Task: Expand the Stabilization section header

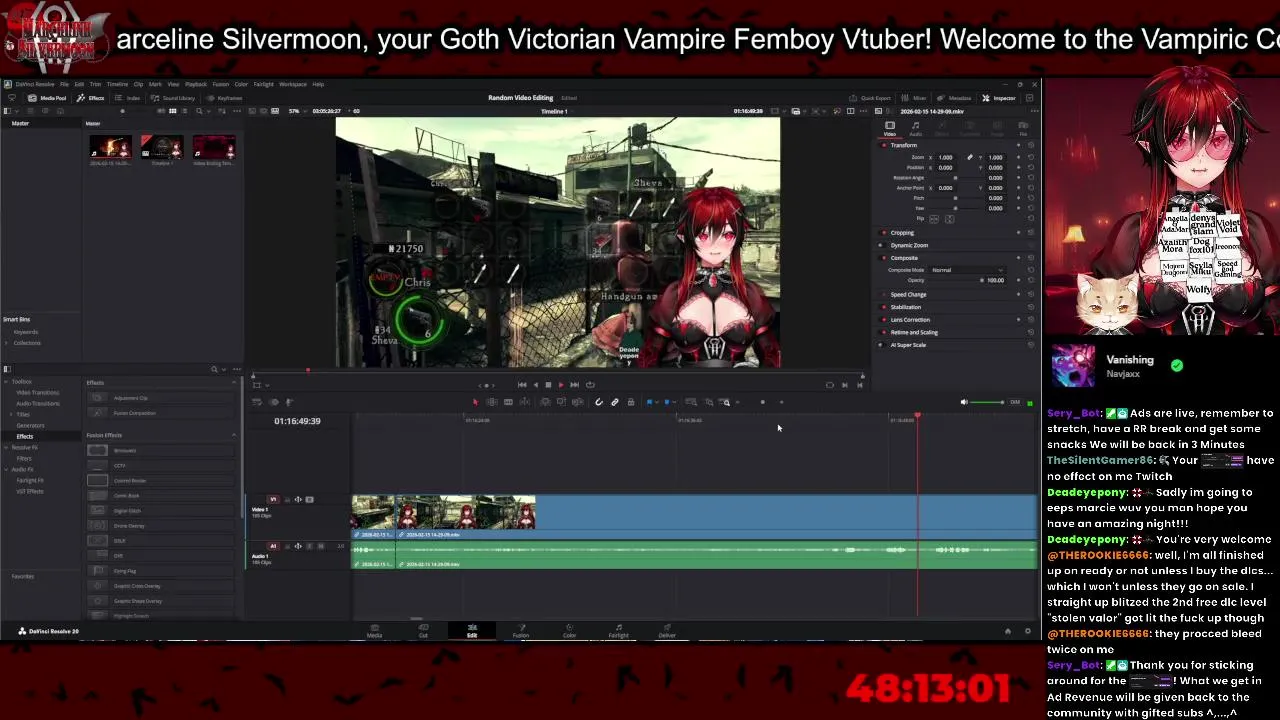Action: click(906, 307)
